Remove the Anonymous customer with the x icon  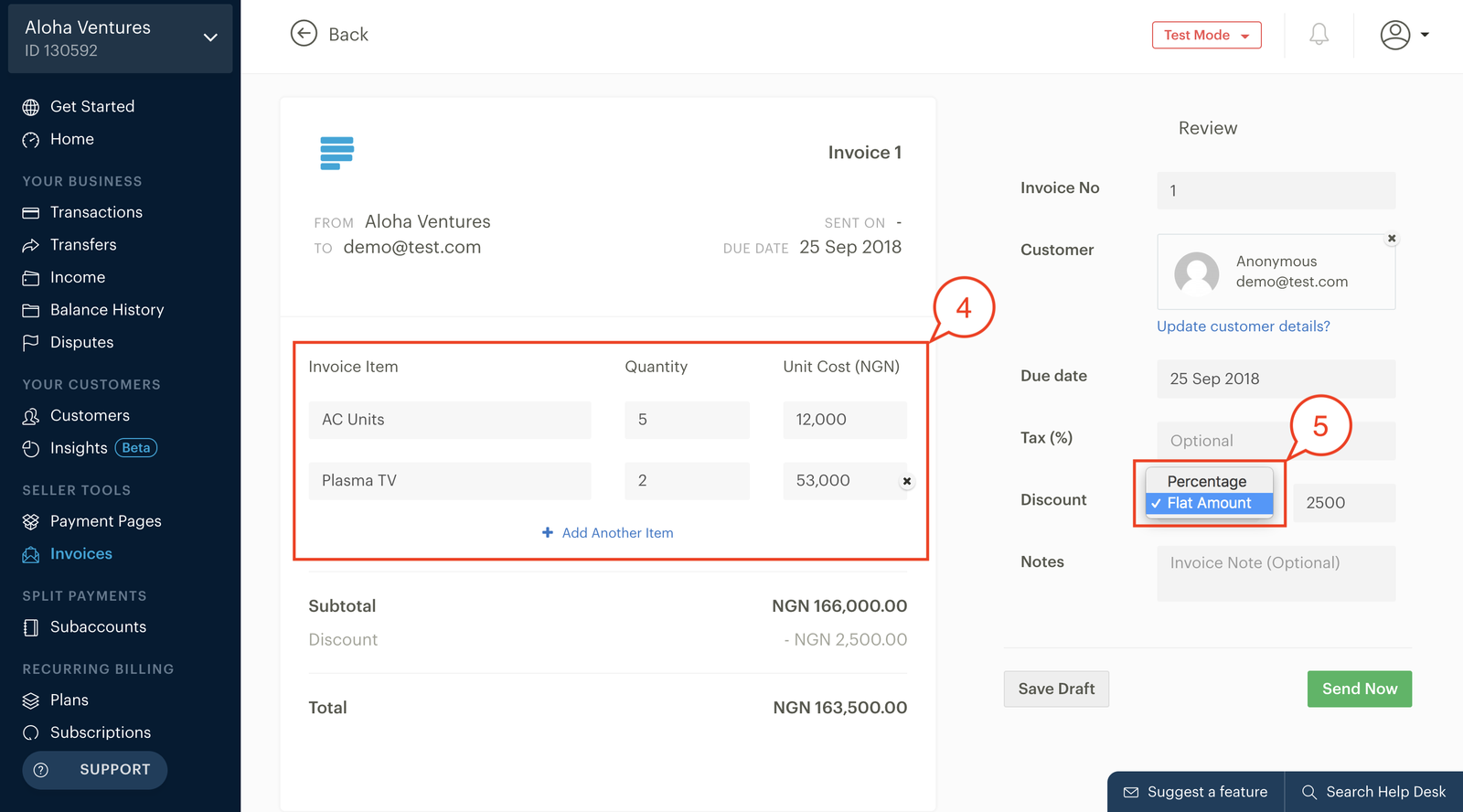[x=1392, y=239]
